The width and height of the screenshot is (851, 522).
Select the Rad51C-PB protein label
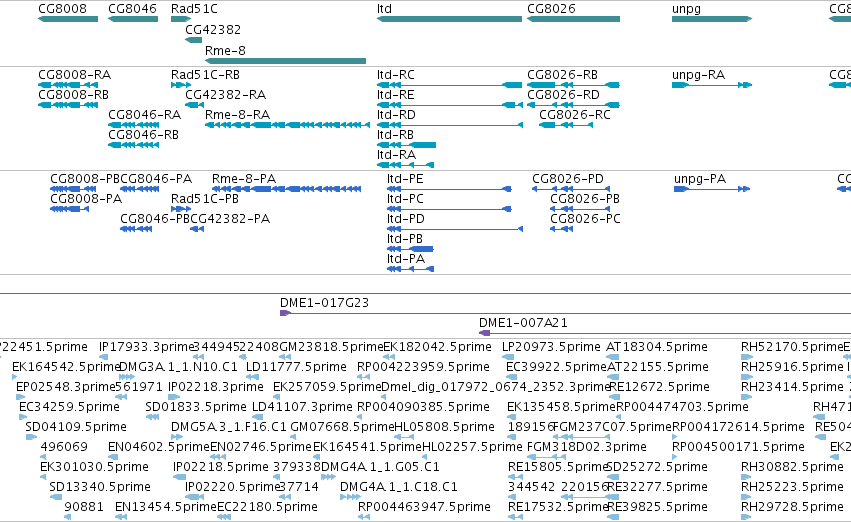tap(205, 199)
